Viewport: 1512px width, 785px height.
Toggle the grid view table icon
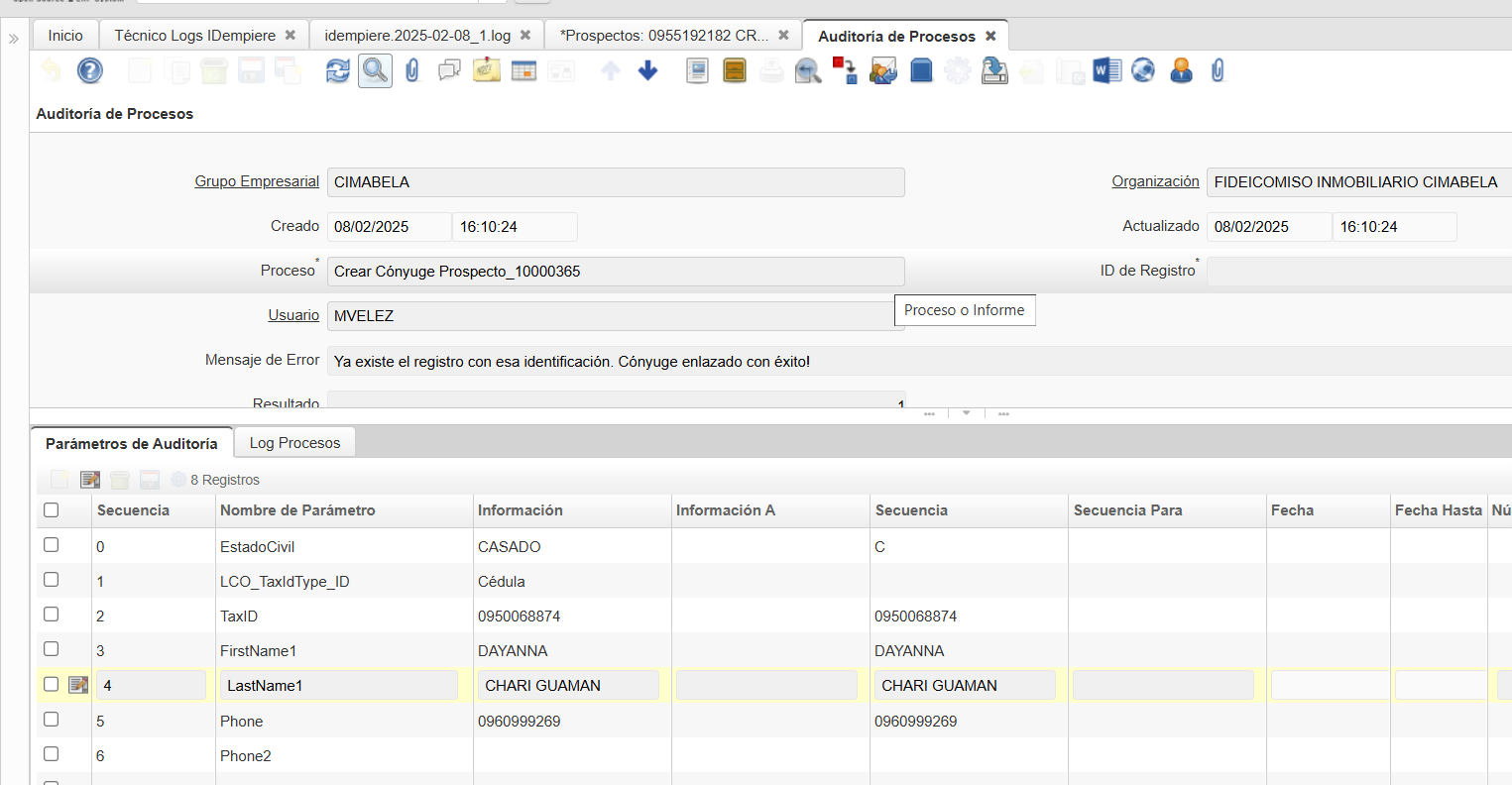pyautogui.click(x=523, y=70)
